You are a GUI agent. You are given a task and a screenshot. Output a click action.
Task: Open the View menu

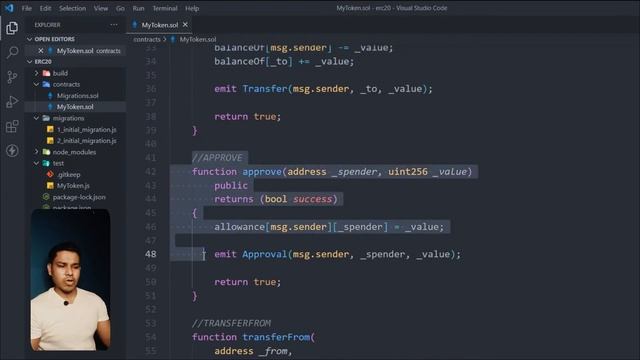tap(101, 8)
